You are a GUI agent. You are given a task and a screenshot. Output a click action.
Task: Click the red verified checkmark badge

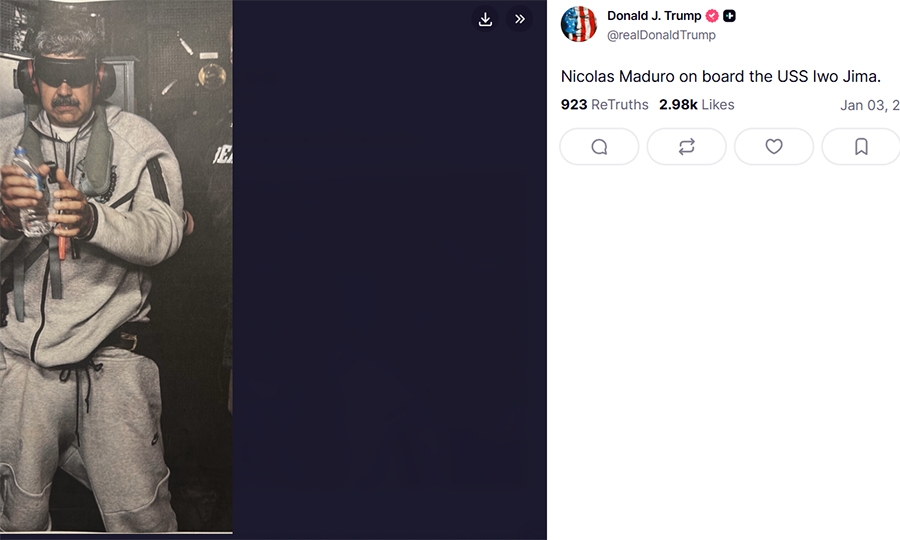click(x=712, y=16)
